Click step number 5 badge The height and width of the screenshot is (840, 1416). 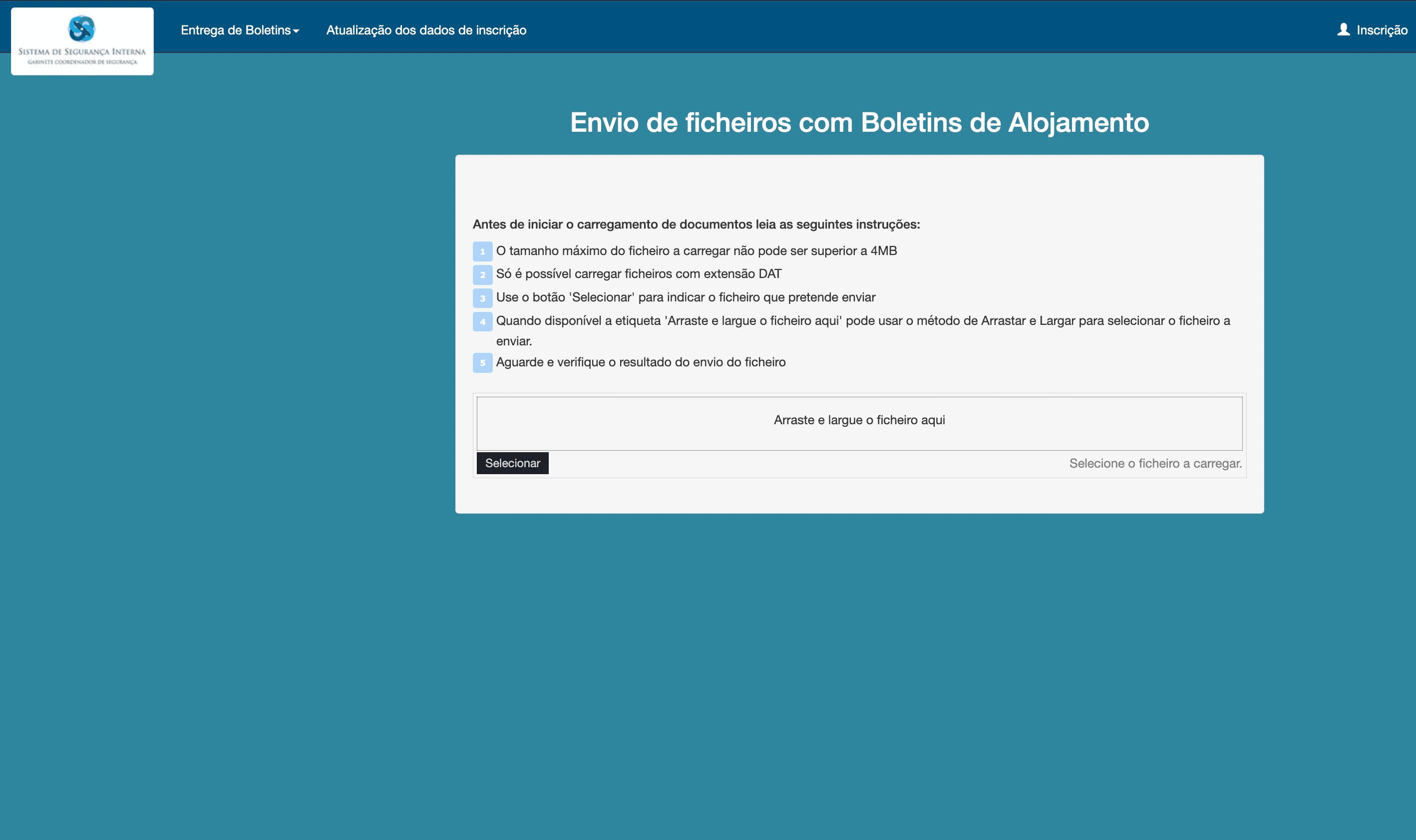pos(482,363)
